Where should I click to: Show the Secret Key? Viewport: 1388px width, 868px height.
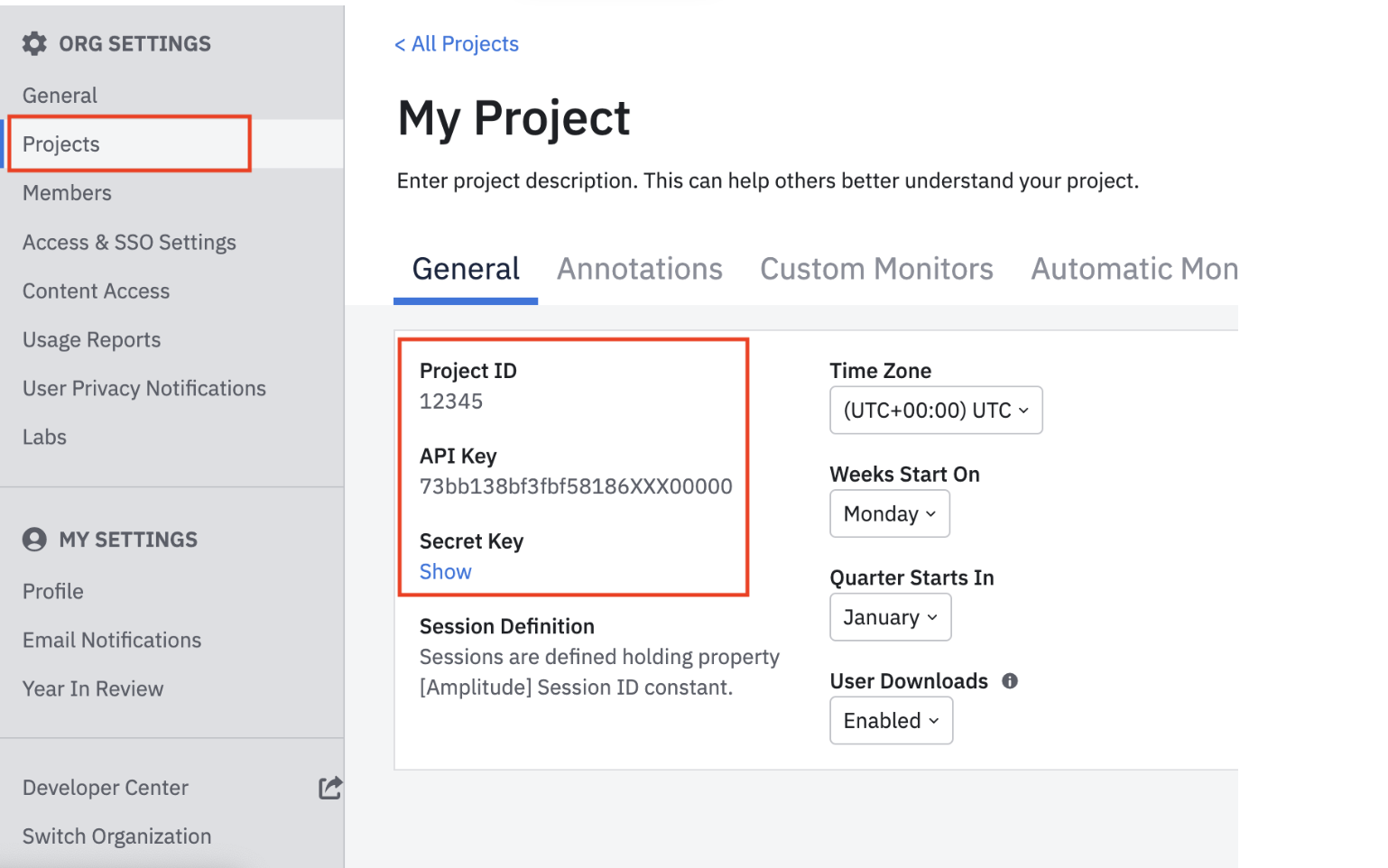[445, 572]
